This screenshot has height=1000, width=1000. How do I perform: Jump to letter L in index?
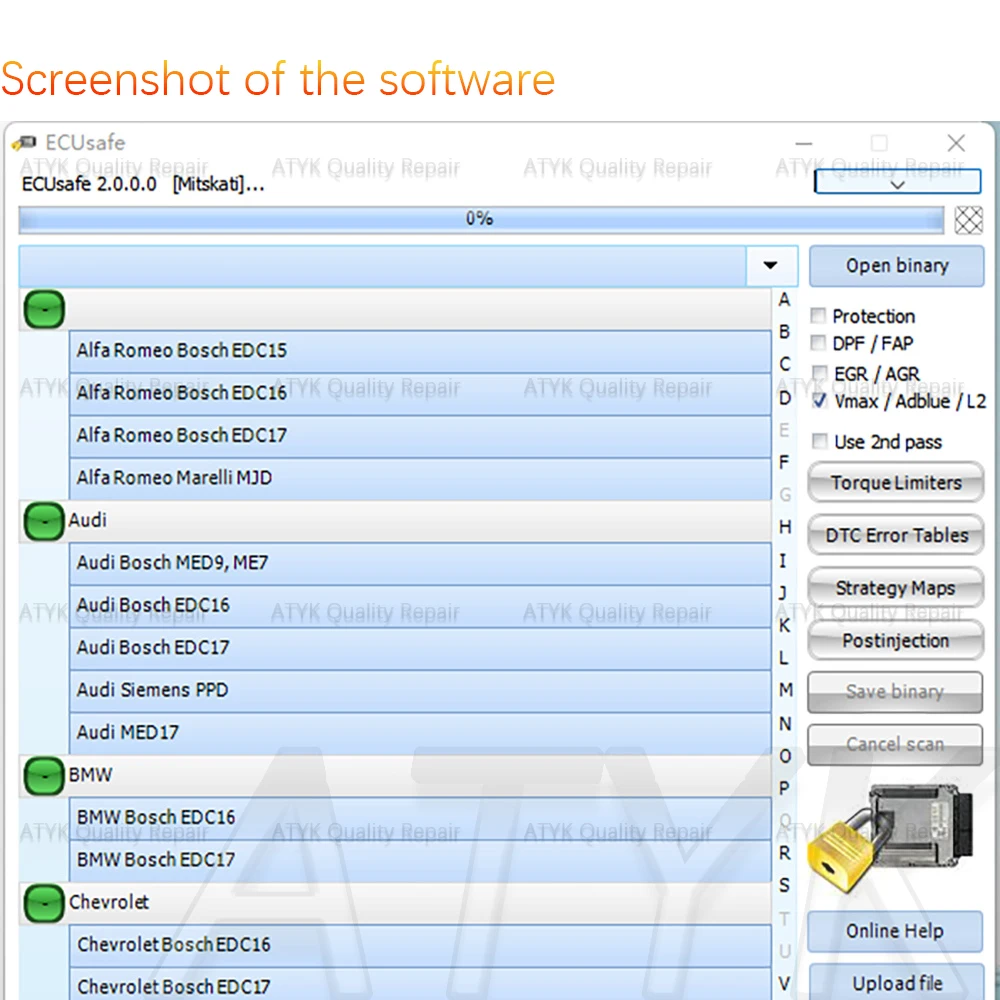pos(784,658)
